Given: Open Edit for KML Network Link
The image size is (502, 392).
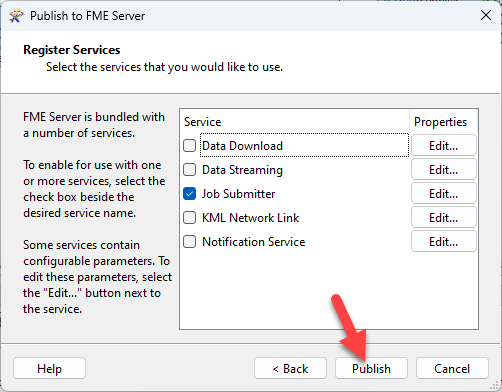Looking at the screenshot, I should [444, 217].
